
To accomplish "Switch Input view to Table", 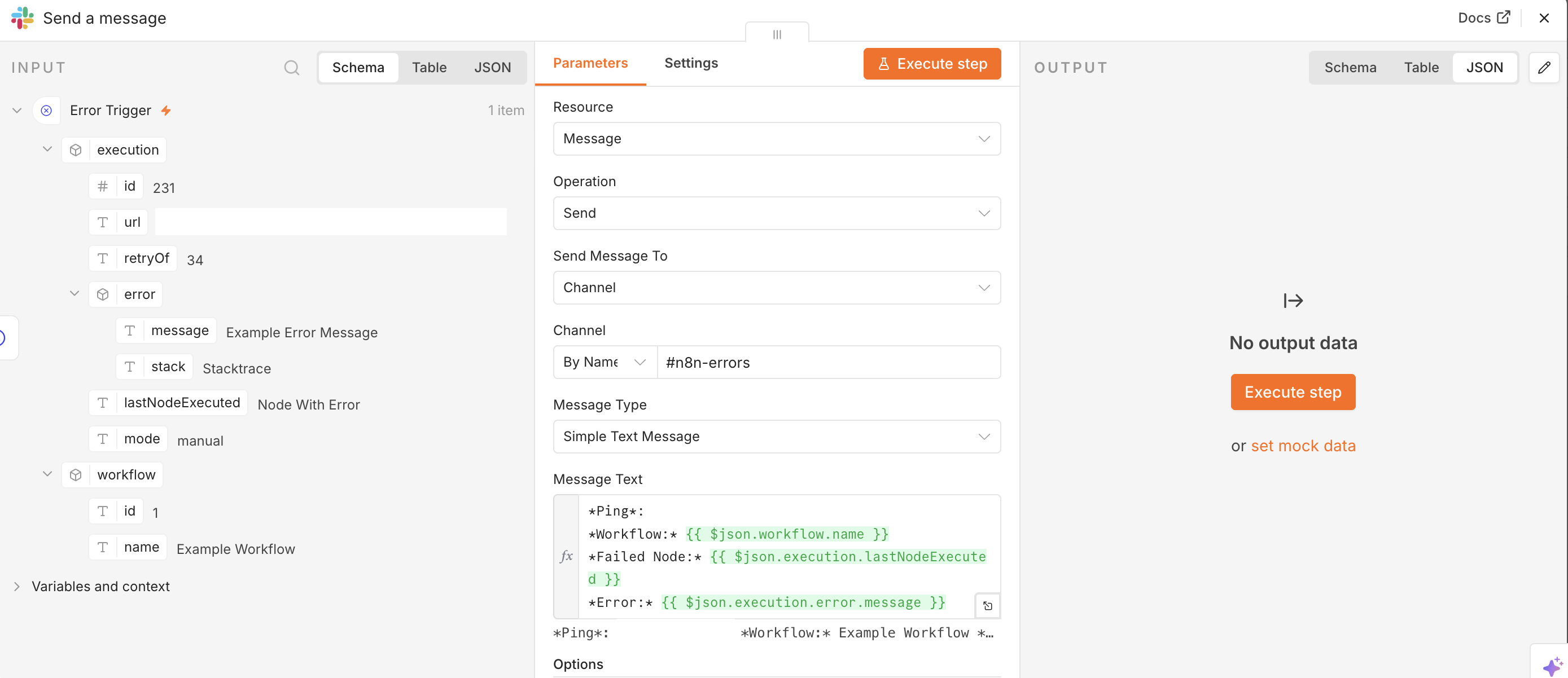I will (429, 68).
